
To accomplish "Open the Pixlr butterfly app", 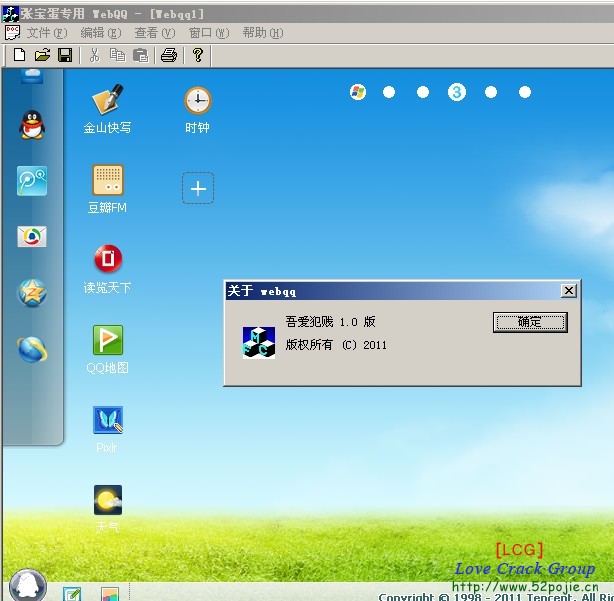I will (107, 430).
